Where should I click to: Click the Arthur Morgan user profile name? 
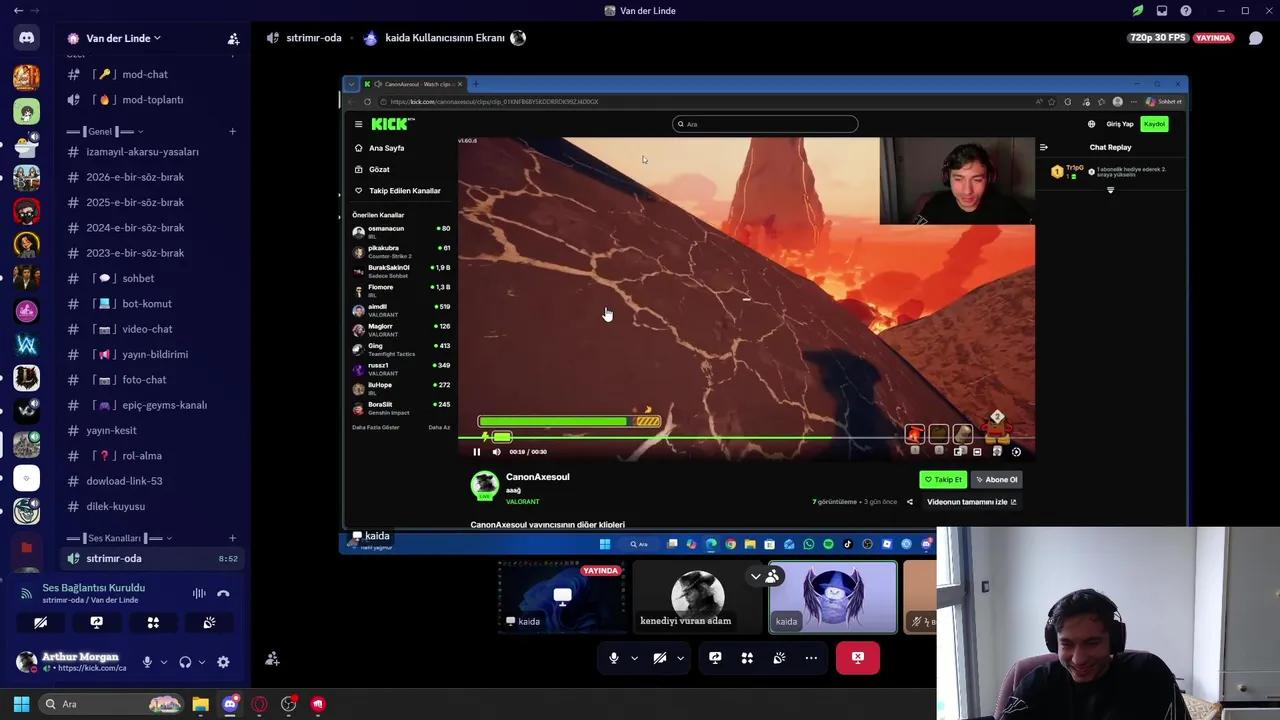coord(80,657)
